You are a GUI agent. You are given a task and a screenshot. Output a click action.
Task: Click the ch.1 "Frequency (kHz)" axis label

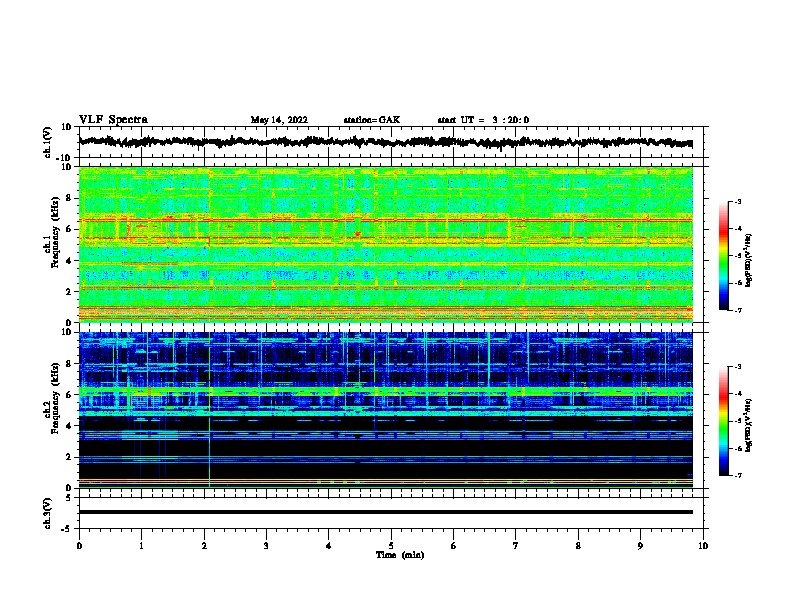[55, 232]
